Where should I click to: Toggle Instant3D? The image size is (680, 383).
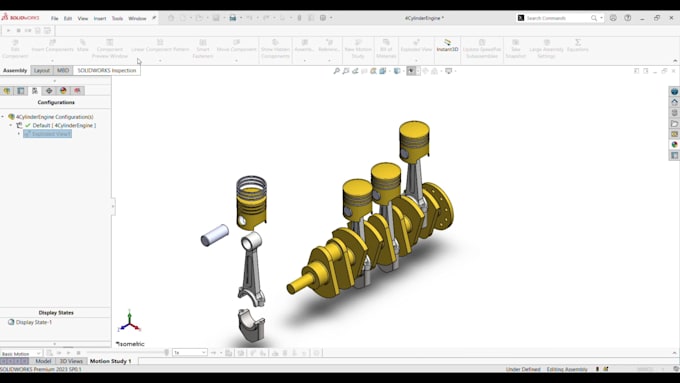click(447, 46)
